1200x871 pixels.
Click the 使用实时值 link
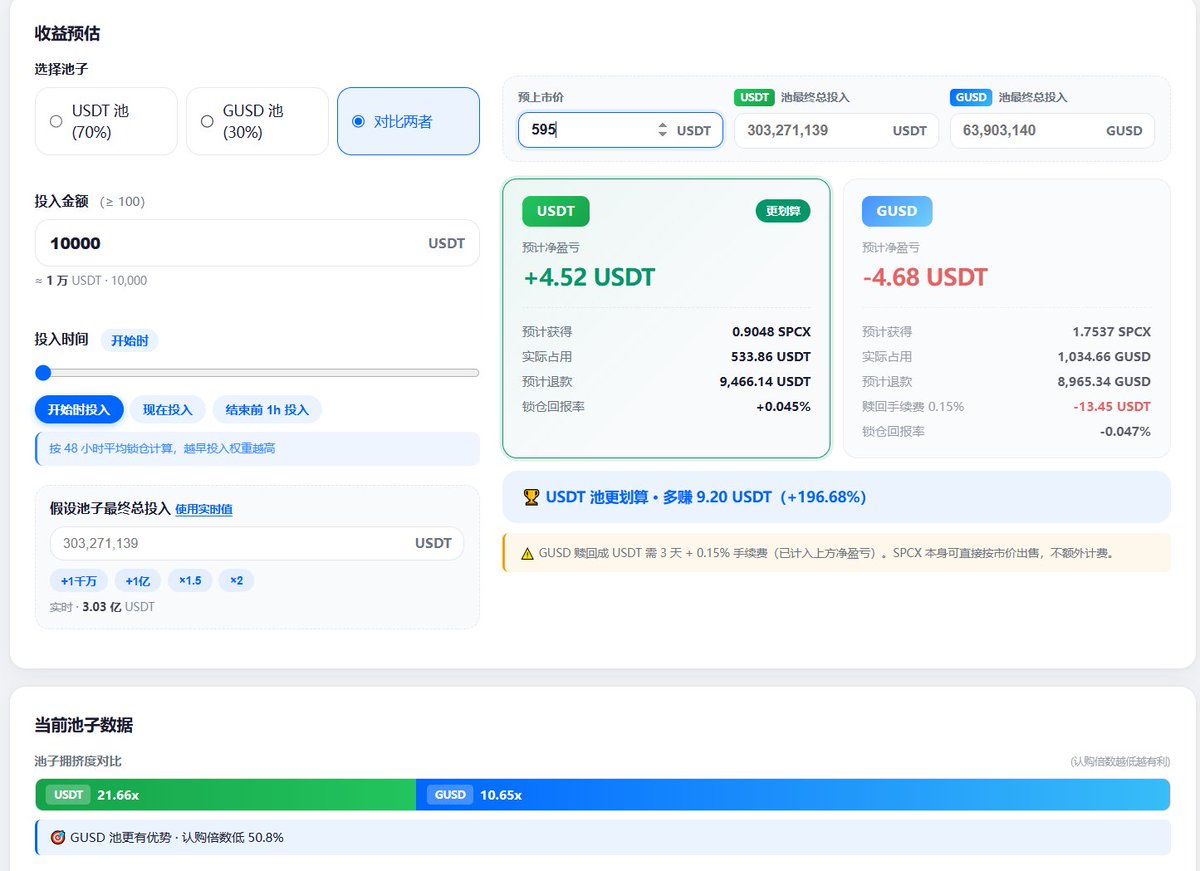click(x=204, y=509)
